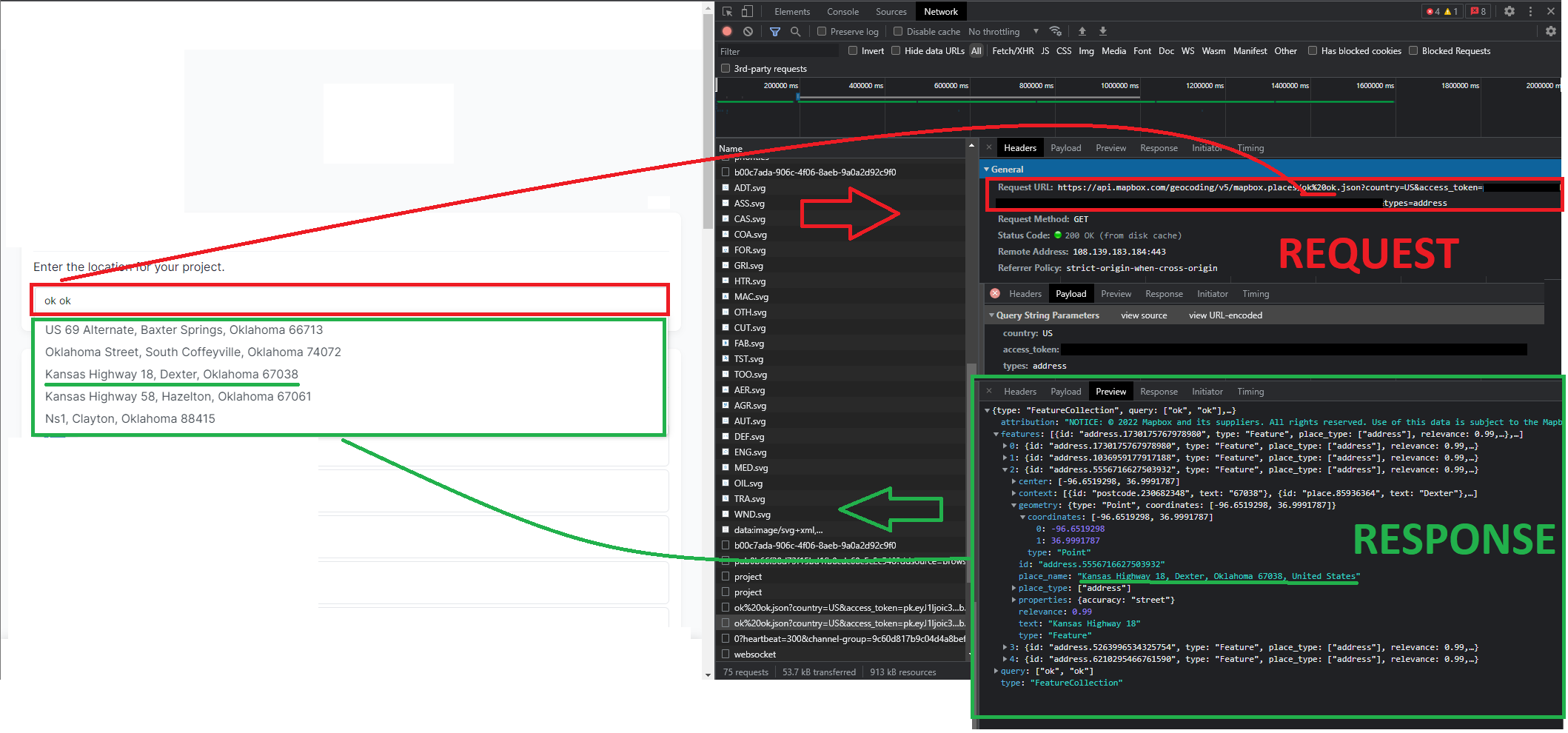1568x733 pixels.
Task: Open network search magnifier icon
Action: point(795,31)
